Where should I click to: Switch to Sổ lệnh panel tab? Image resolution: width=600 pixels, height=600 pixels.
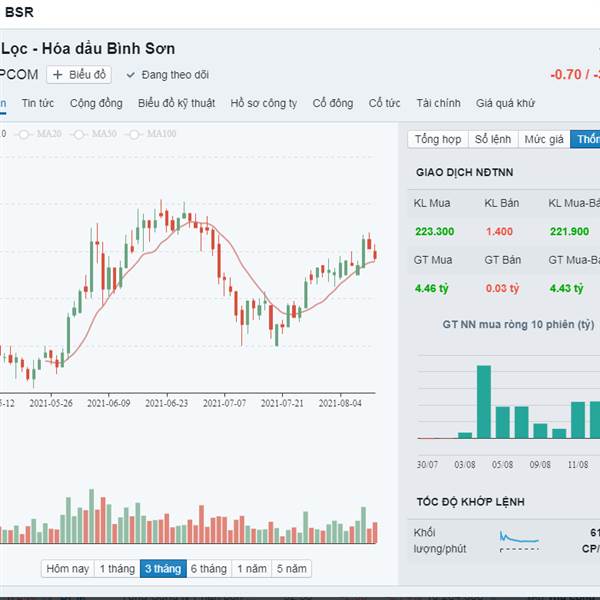(493, 139)
